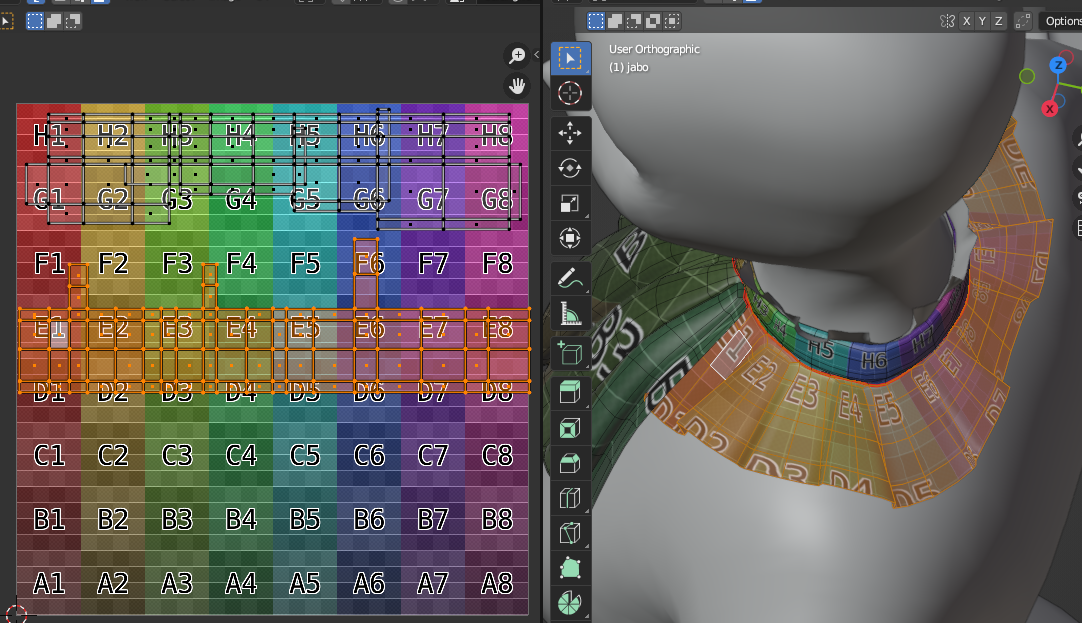
Task: Choose invert selection mode in 3D viewport header
Action: [653, 21]
